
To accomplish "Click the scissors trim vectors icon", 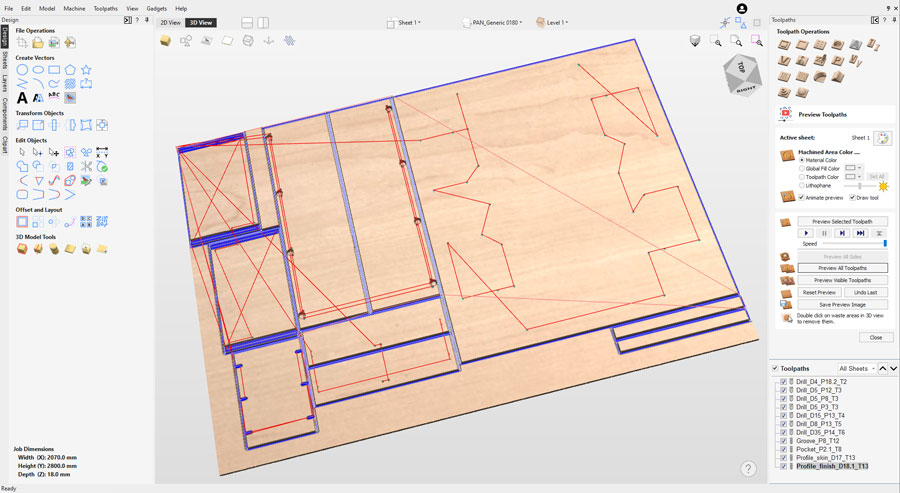I will pyautogui.click(x=86, y=166).
